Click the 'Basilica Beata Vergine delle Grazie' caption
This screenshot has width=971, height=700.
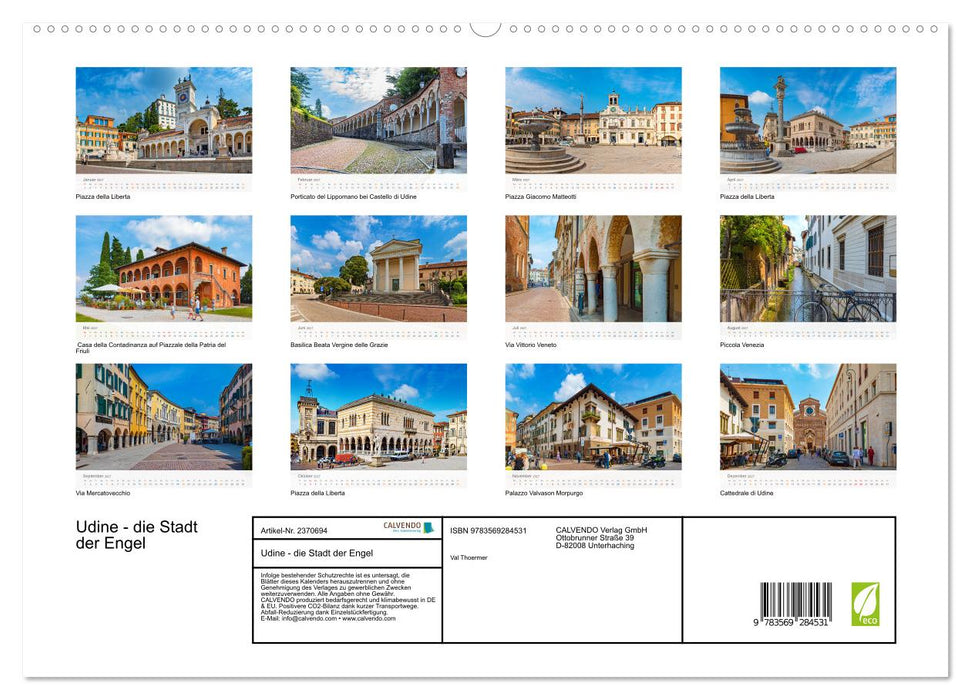(x=339, y=344)
